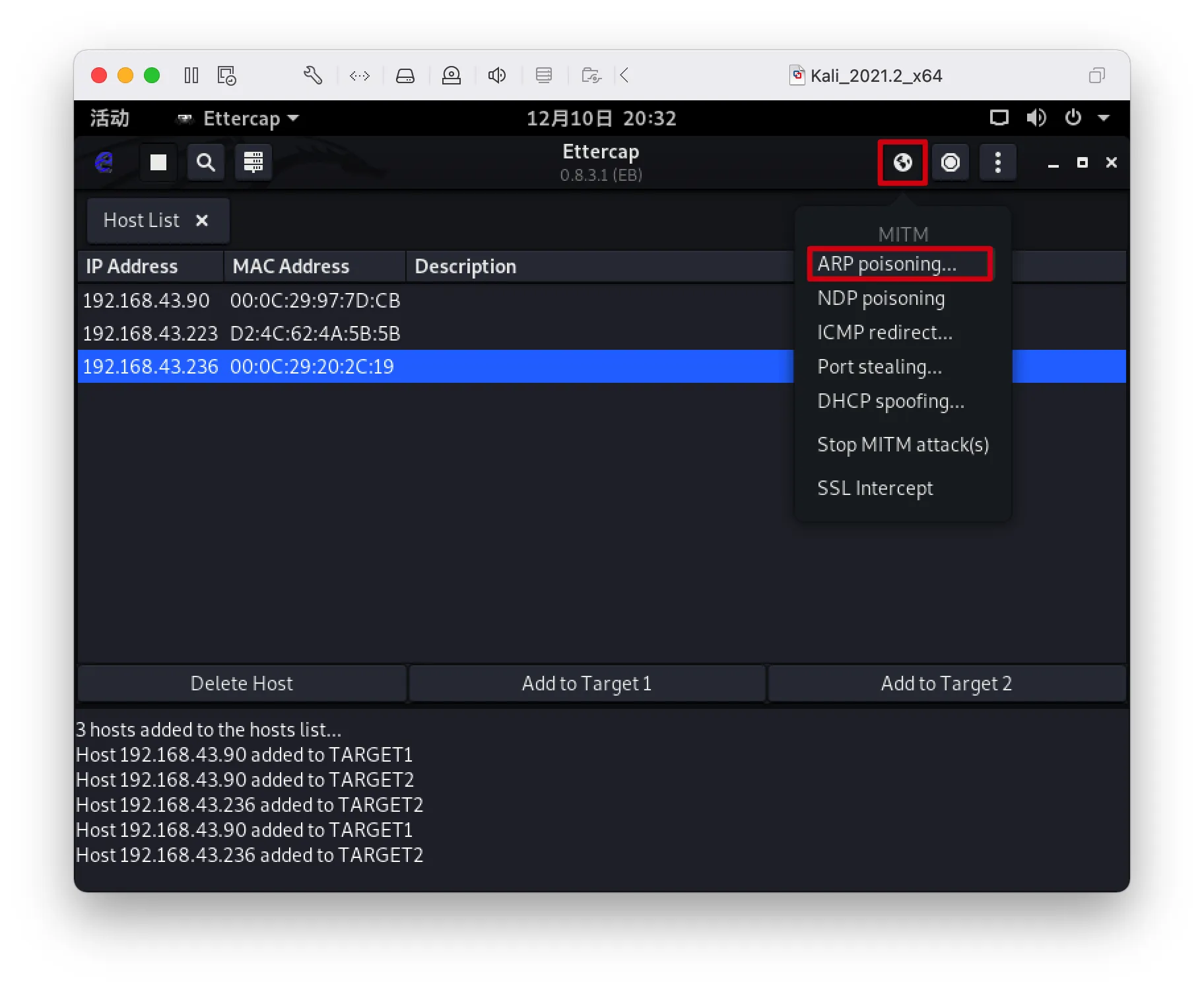Image resolution: width=1204 pixels, height=990 pixels.
Task: Click the VM camera device icon
Action: pos(451,75)
